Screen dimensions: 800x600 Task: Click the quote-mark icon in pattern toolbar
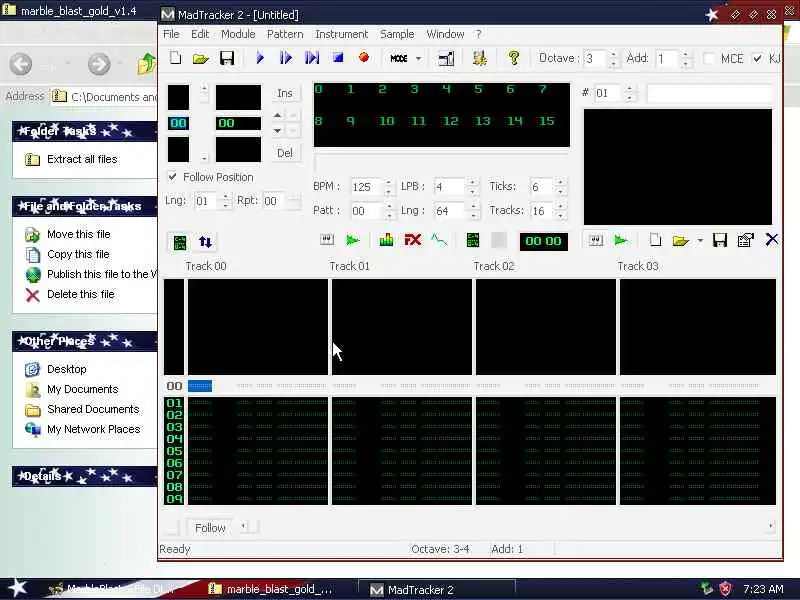(x=327, y=239)
